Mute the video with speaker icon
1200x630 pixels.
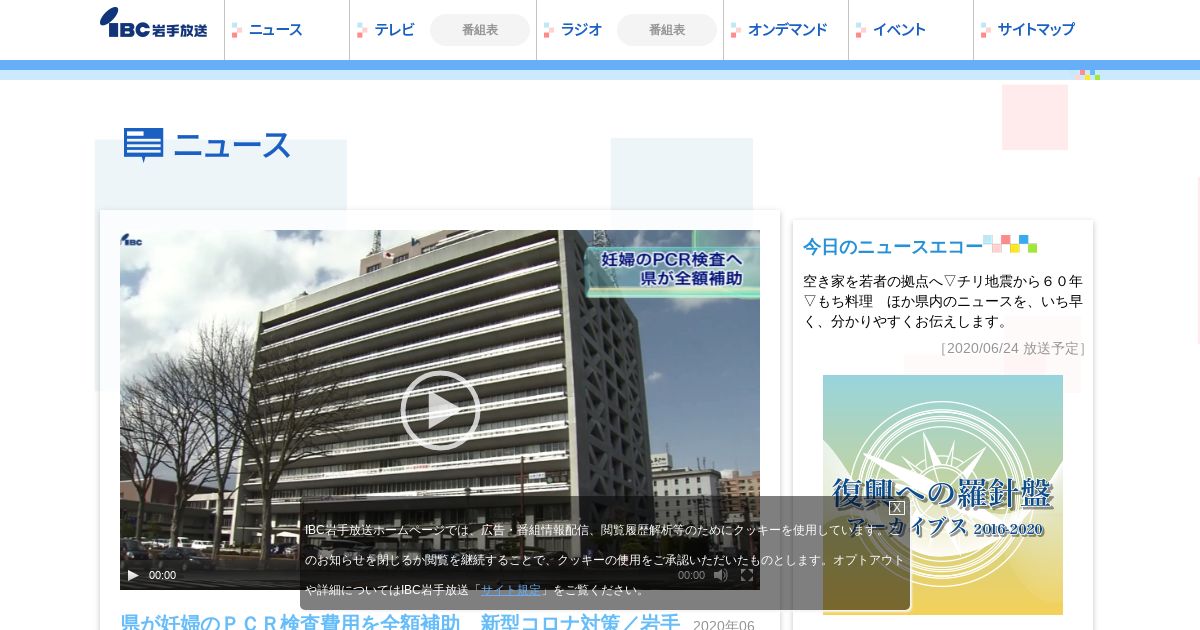[721, 575]
